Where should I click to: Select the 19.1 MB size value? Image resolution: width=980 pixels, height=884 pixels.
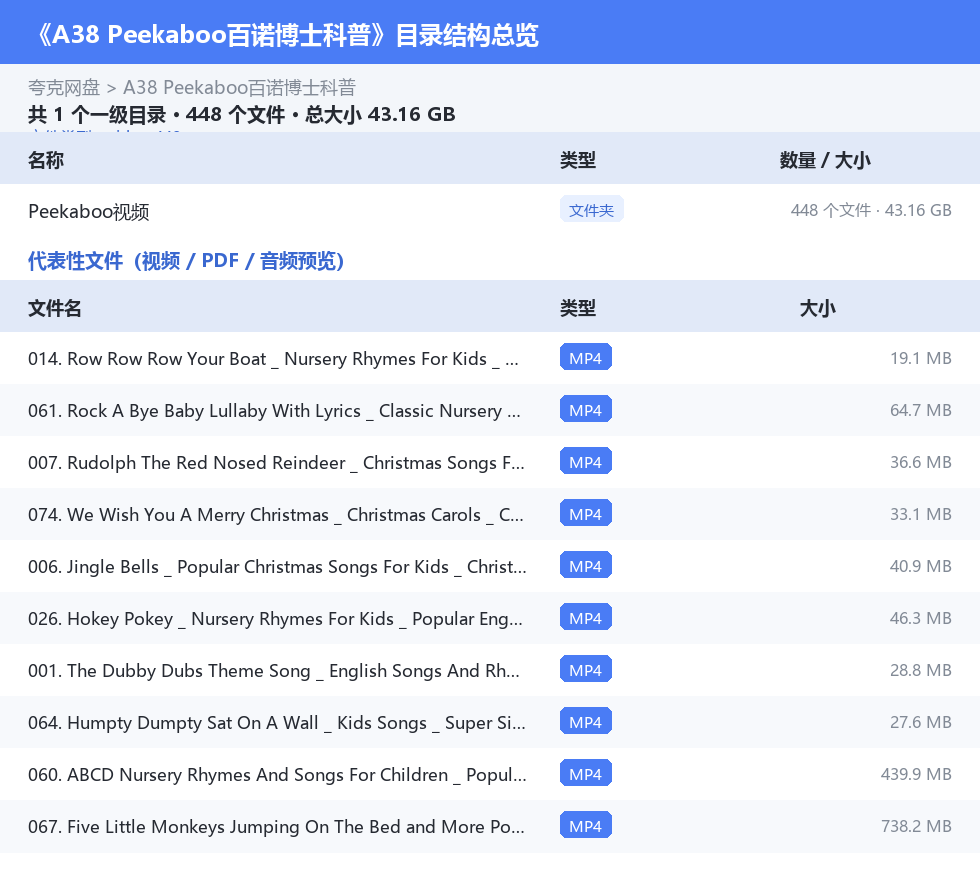[x=921, y=358]
